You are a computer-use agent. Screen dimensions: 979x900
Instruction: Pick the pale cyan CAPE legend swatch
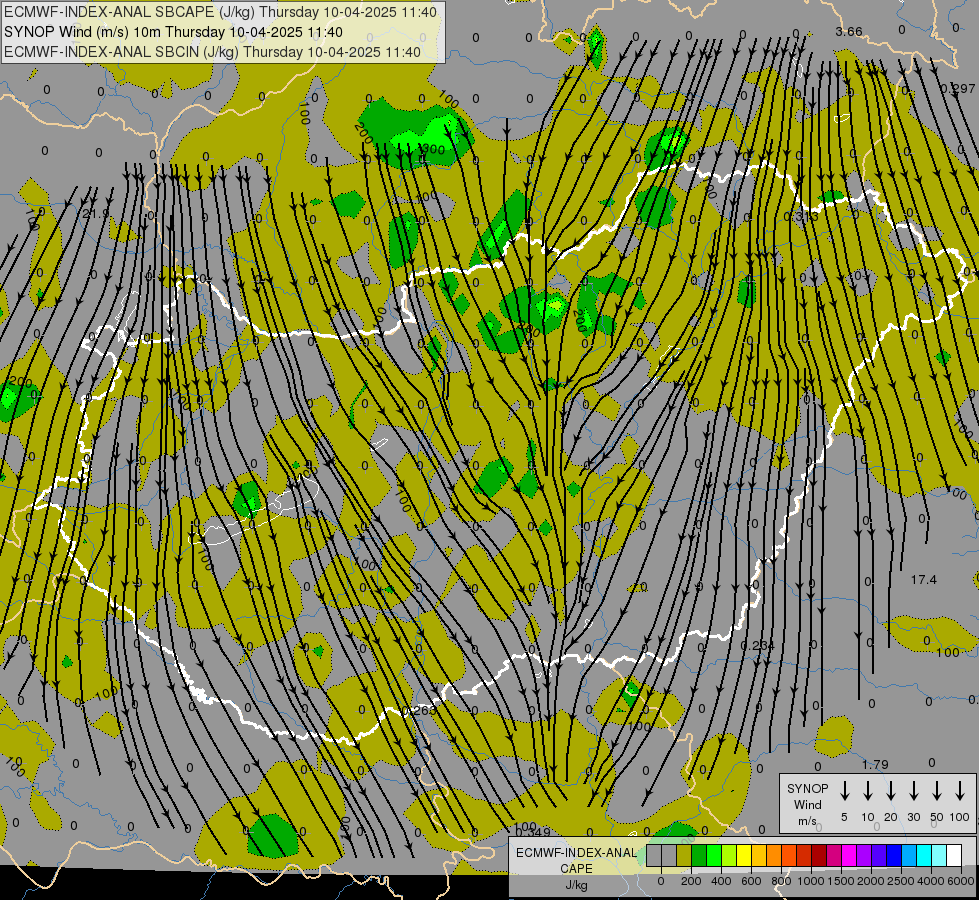(939, 855)
